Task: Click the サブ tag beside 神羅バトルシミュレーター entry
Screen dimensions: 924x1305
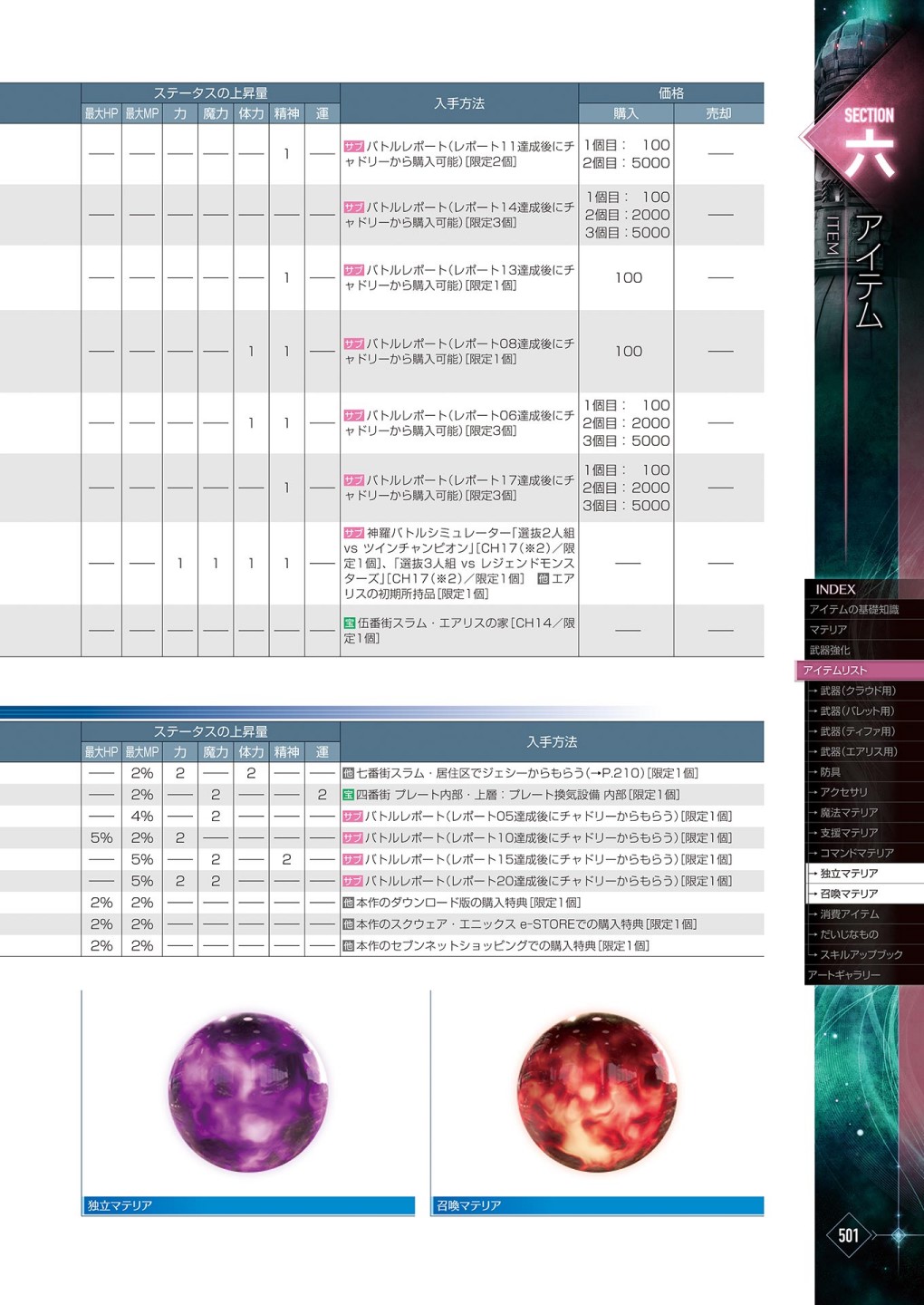Action: pyautogui.click(x=353, y=534)
